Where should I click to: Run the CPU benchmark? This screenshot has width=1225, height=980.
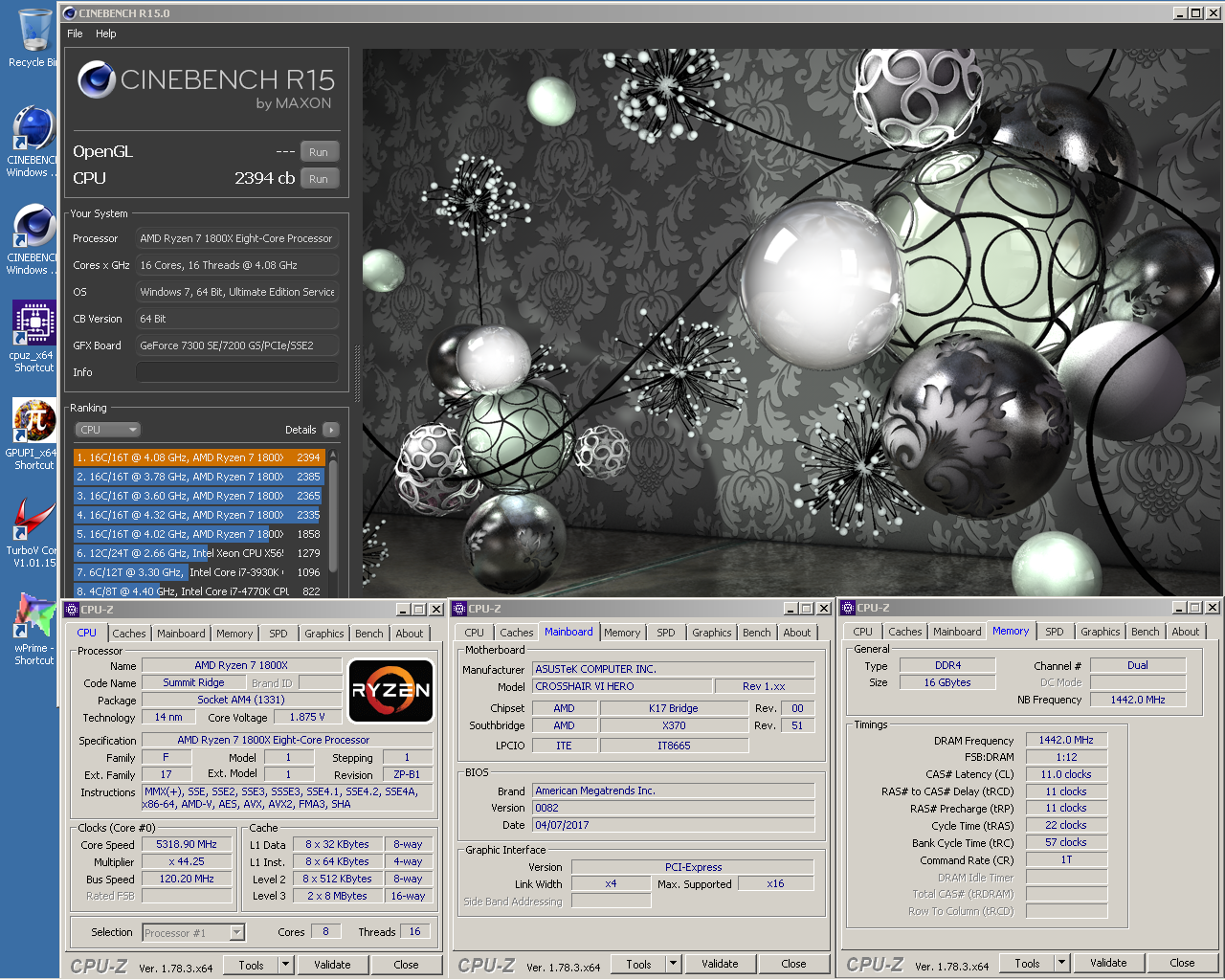(x=319, y=179)
